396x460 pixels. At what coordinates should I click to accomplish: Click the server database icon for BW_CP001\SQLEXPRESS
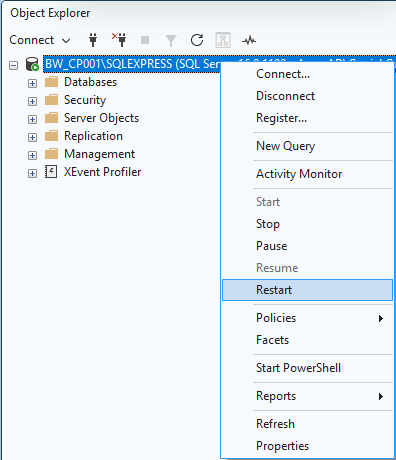coord(32,64)
